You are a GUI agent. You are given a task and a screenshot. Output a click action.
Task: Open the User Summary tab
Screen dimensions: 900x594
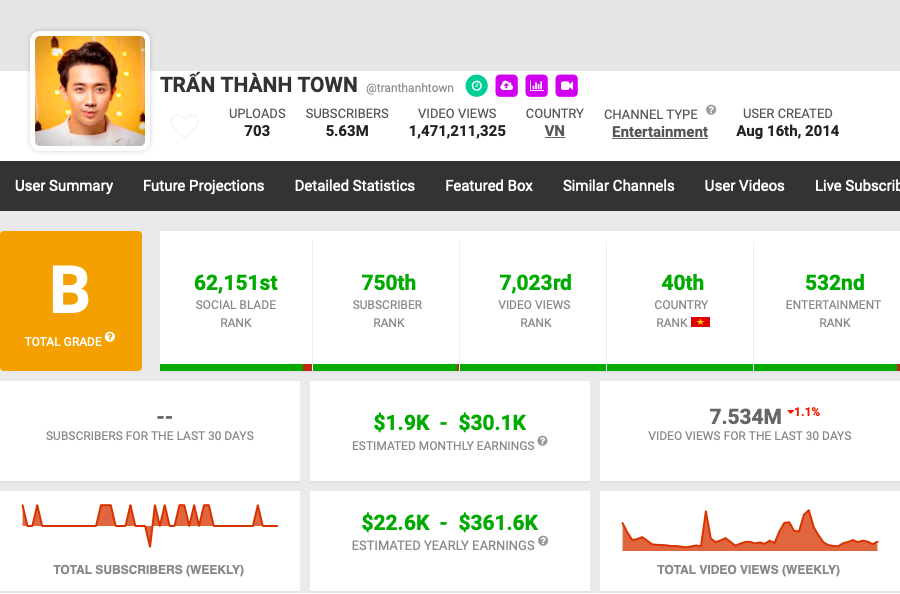[64, 186]
